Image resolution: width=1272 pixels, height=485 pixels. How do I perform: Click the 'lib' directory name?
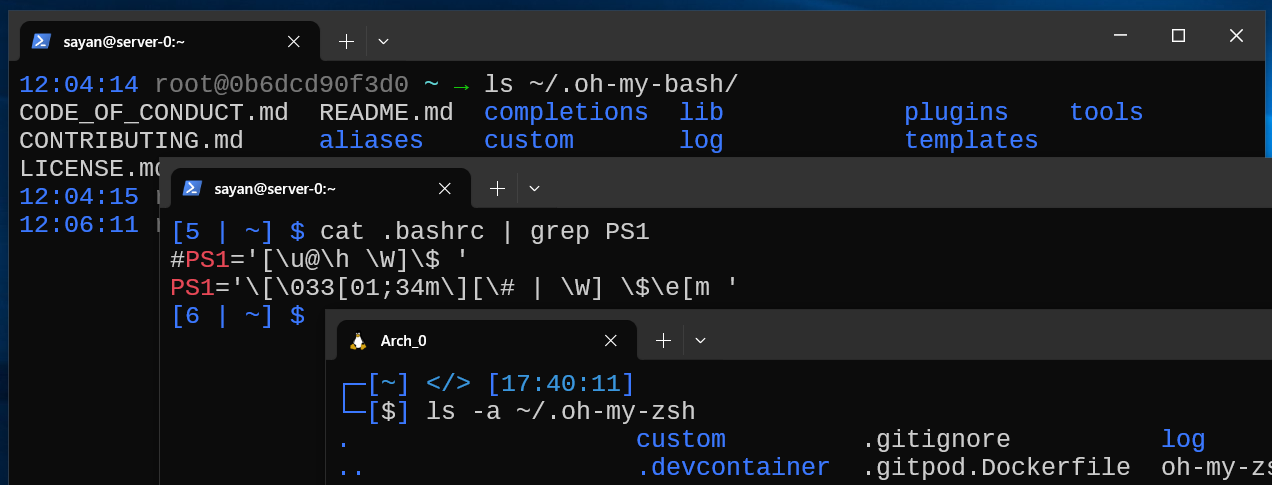point(701,113)
